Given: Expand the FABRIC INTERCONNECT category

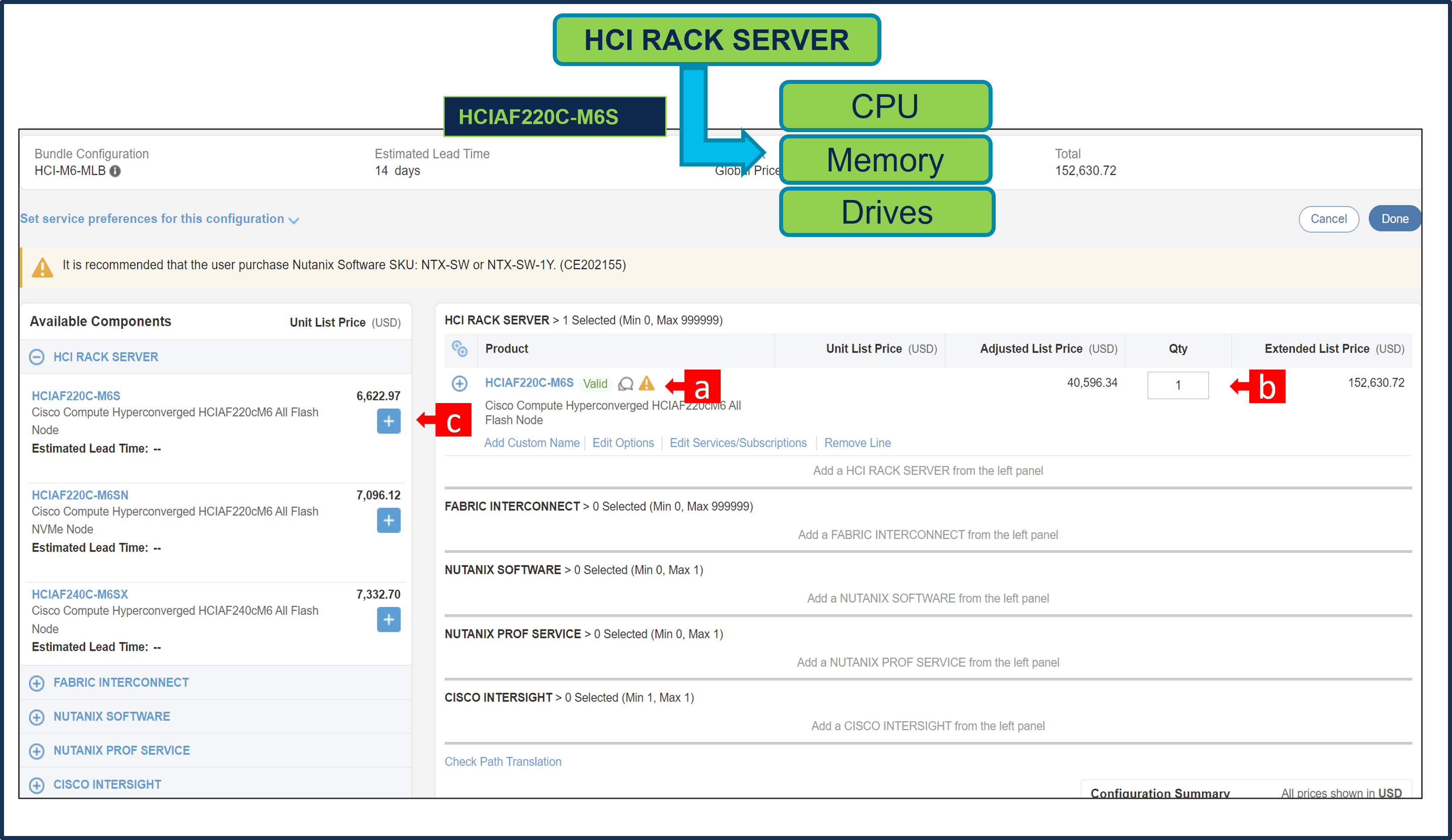Looking at the screenshot, I should click(37, 683).
